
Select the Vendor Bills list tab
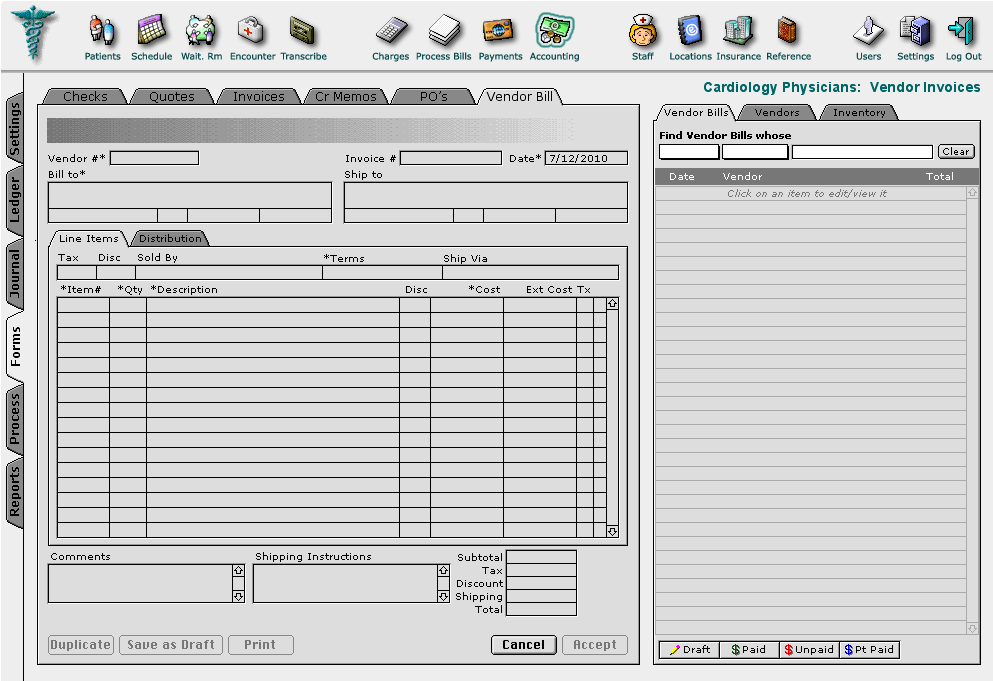coord(695,112)
